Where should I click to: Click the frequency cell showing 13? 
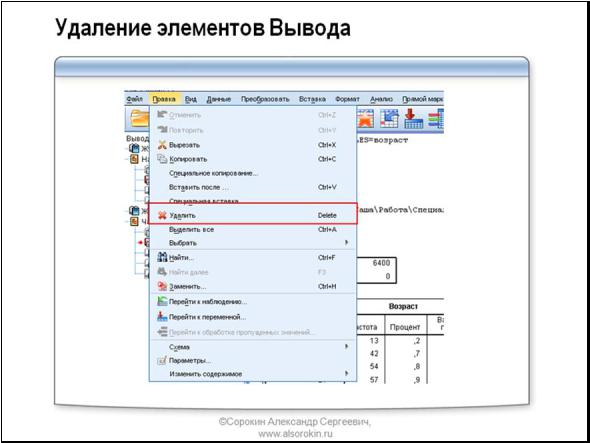click(x=374, y=341)
